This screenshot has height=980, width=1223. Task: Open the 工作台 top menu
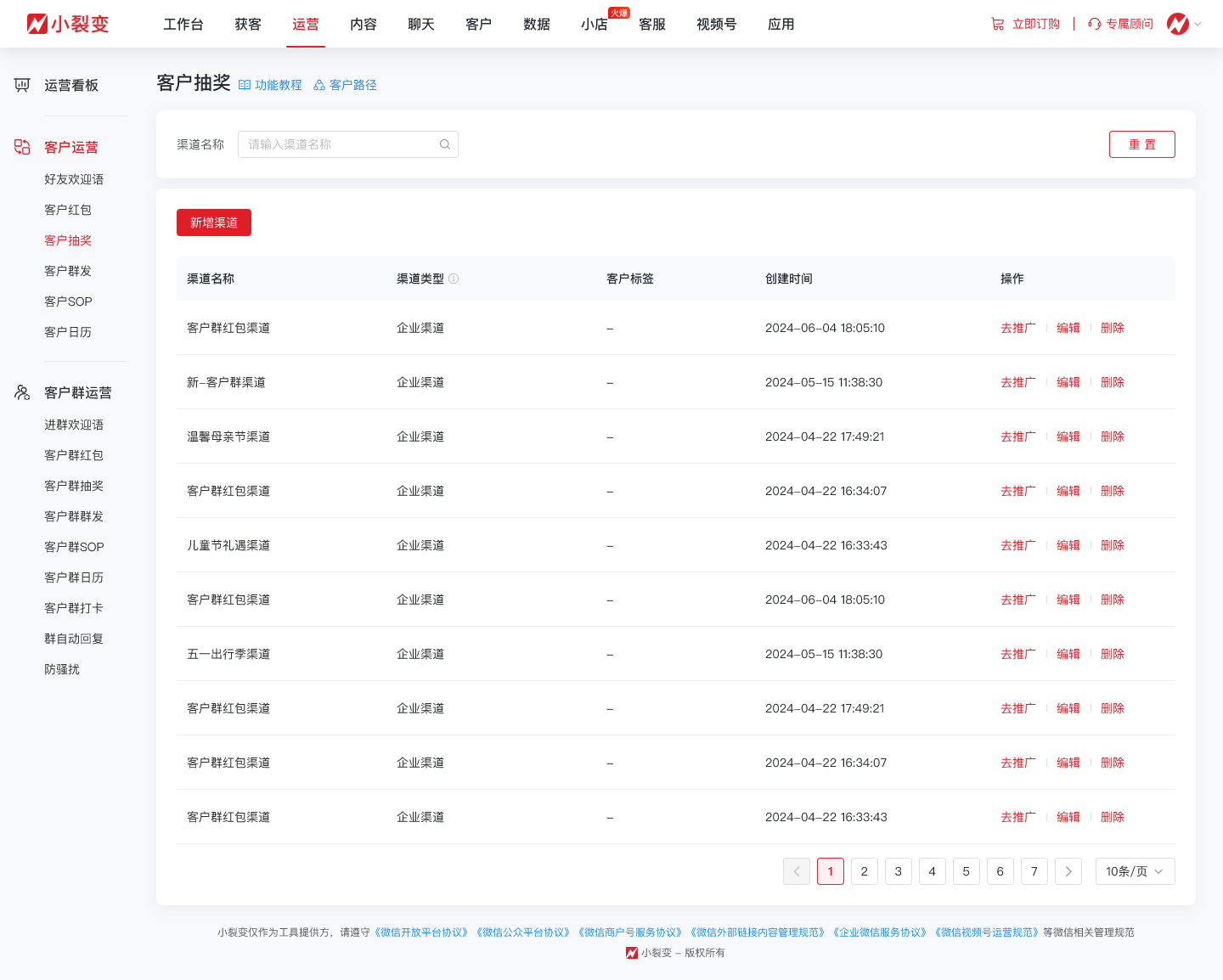coord(183,24)
